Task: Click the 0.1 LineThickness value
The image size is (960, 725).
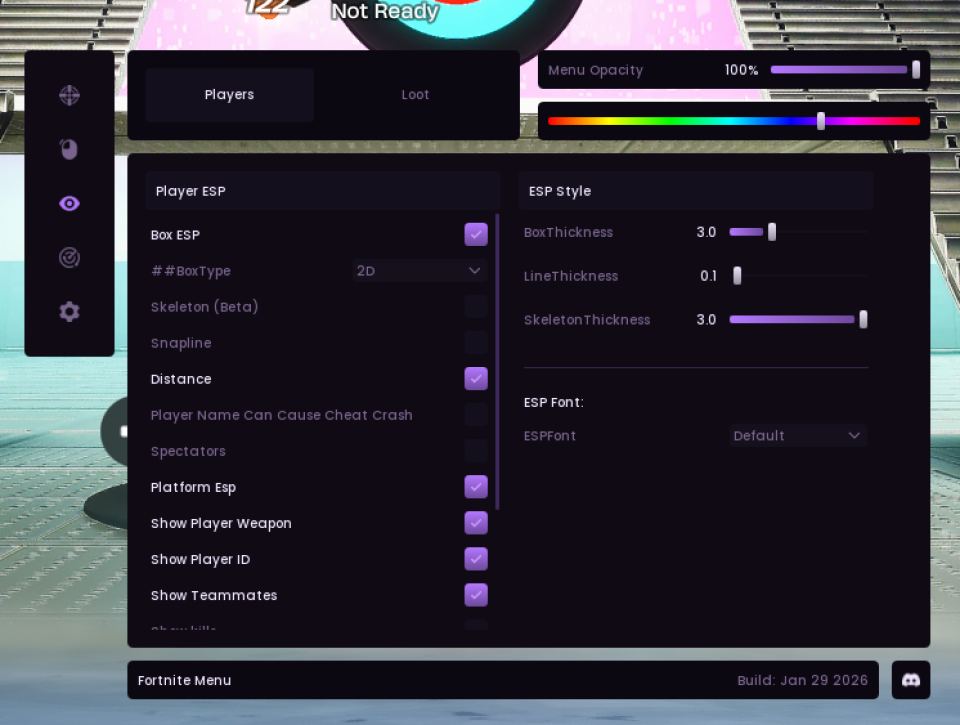Action: tap(708, 276)
